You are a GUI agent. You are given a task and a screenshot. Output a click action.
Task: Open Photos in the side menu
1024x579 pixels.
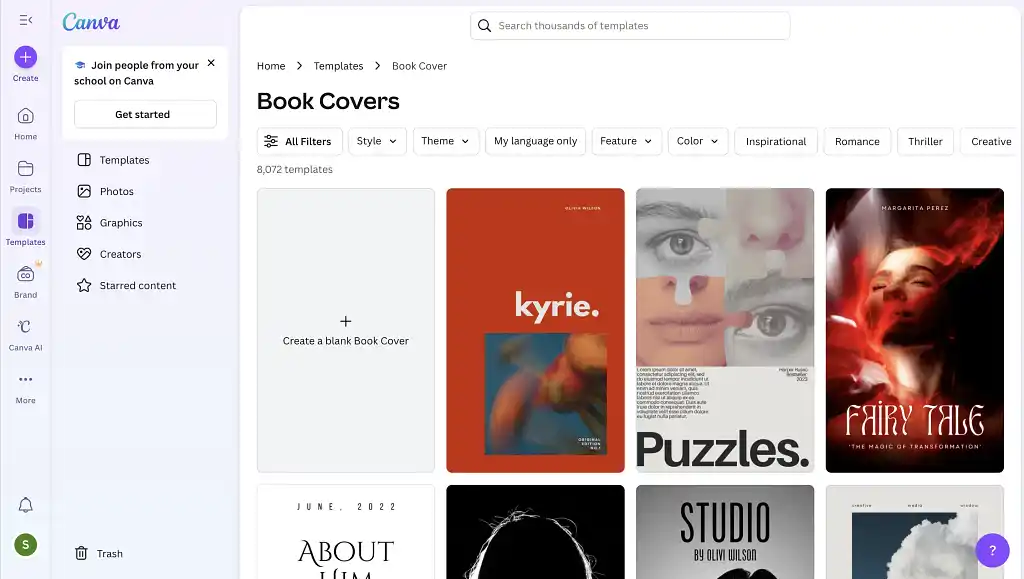click(x=116, y=191)
